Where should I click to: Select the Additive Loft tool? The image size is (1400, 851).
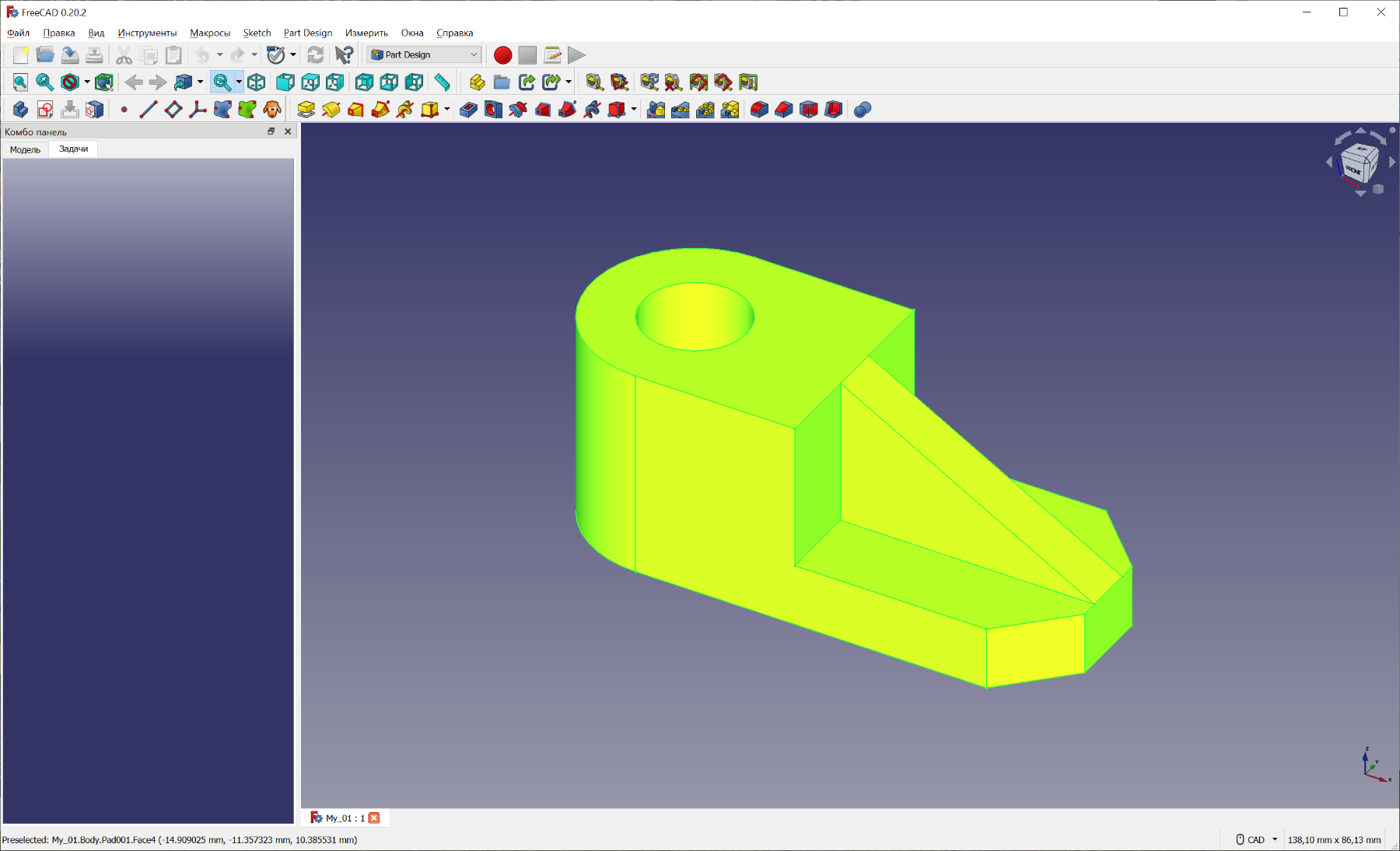(x=356, y=110)
